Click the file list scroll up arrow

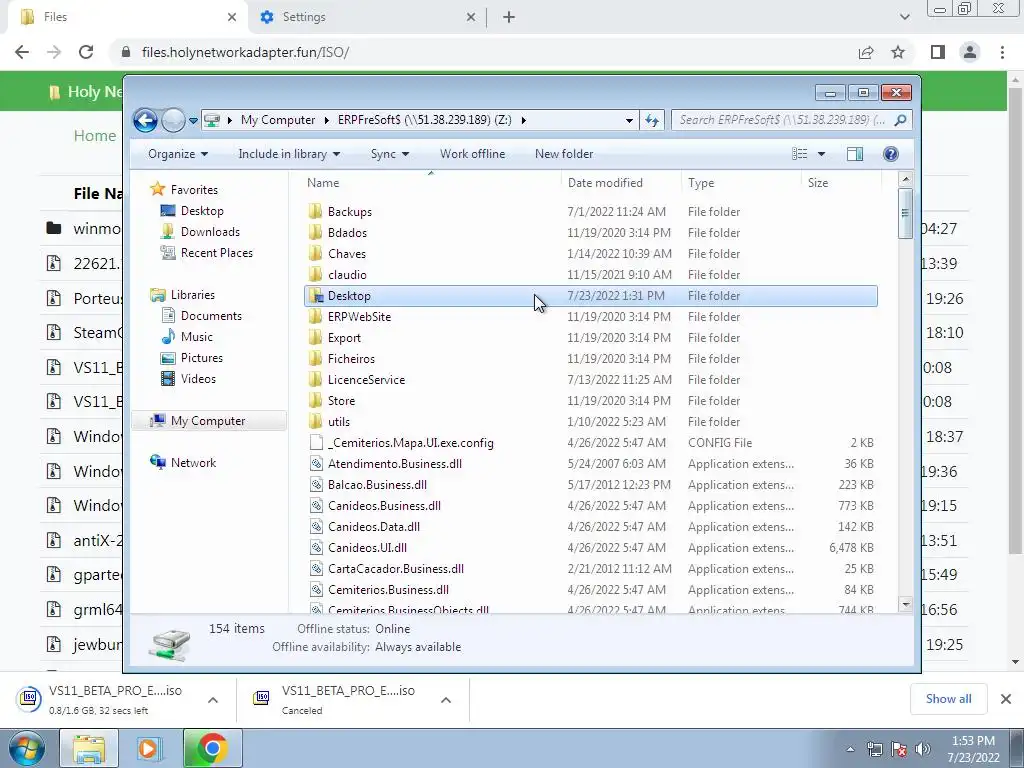point(905,179)
